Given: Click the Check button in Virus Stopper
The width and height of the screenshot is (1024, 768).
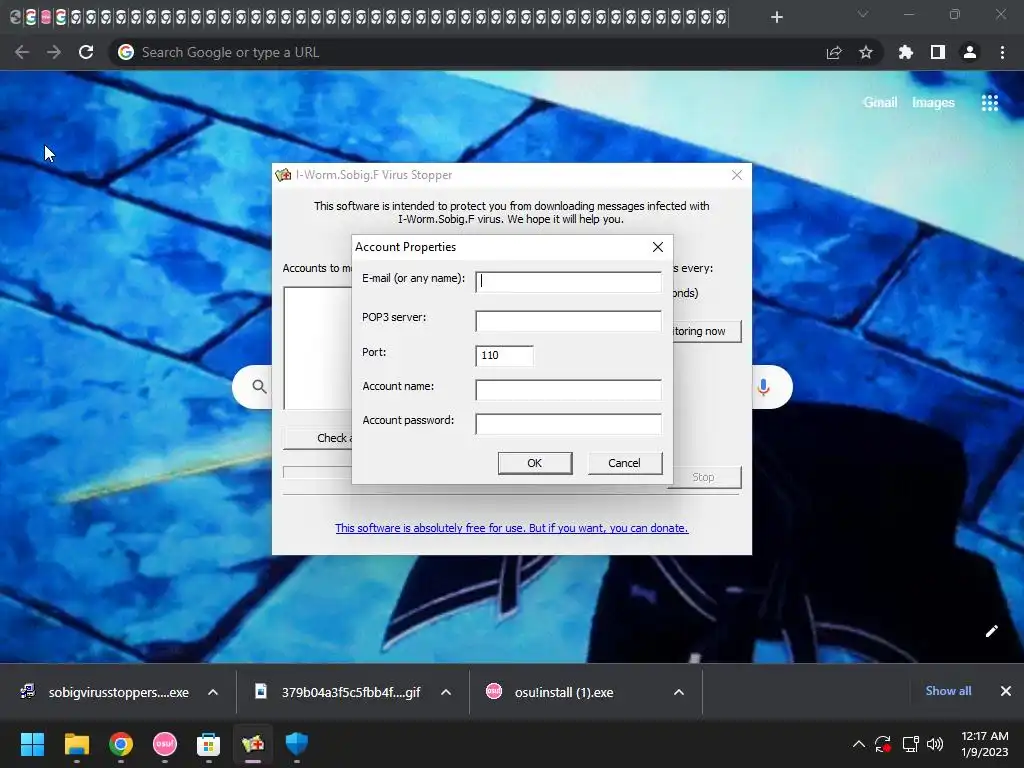Looking at the screenshot, I should (x=318, y=438).
